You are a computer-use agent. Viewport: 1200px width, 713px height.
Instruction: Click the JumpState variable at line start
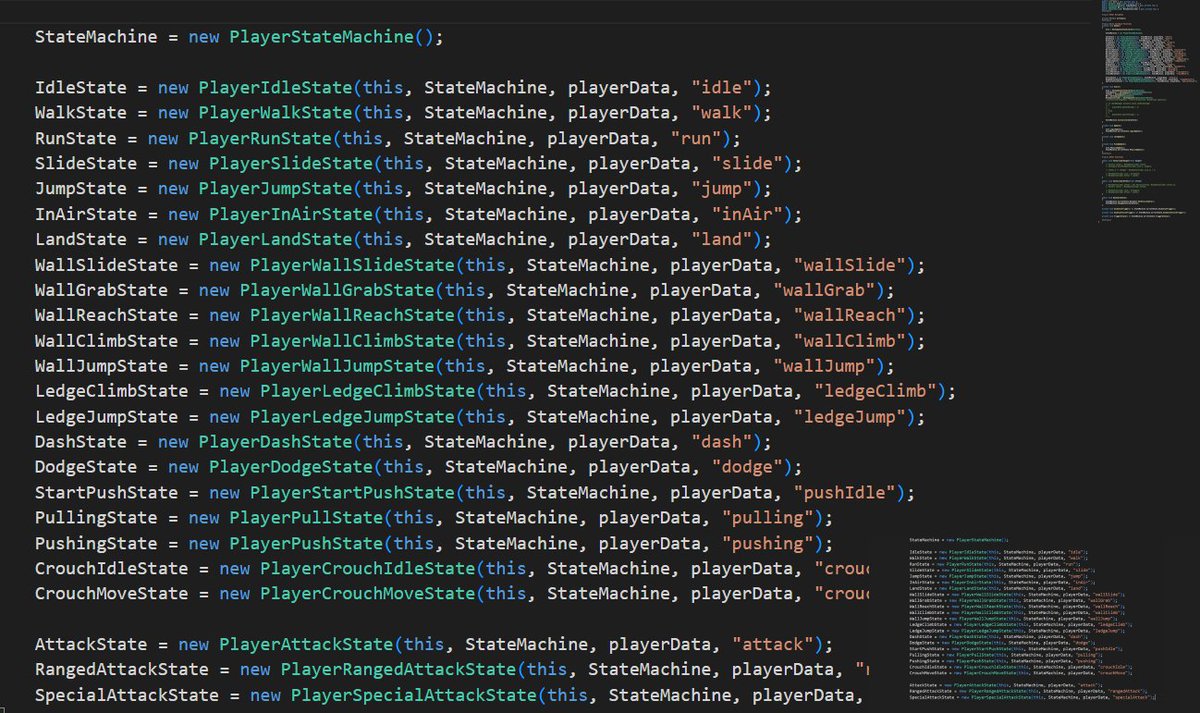(81, 189)
